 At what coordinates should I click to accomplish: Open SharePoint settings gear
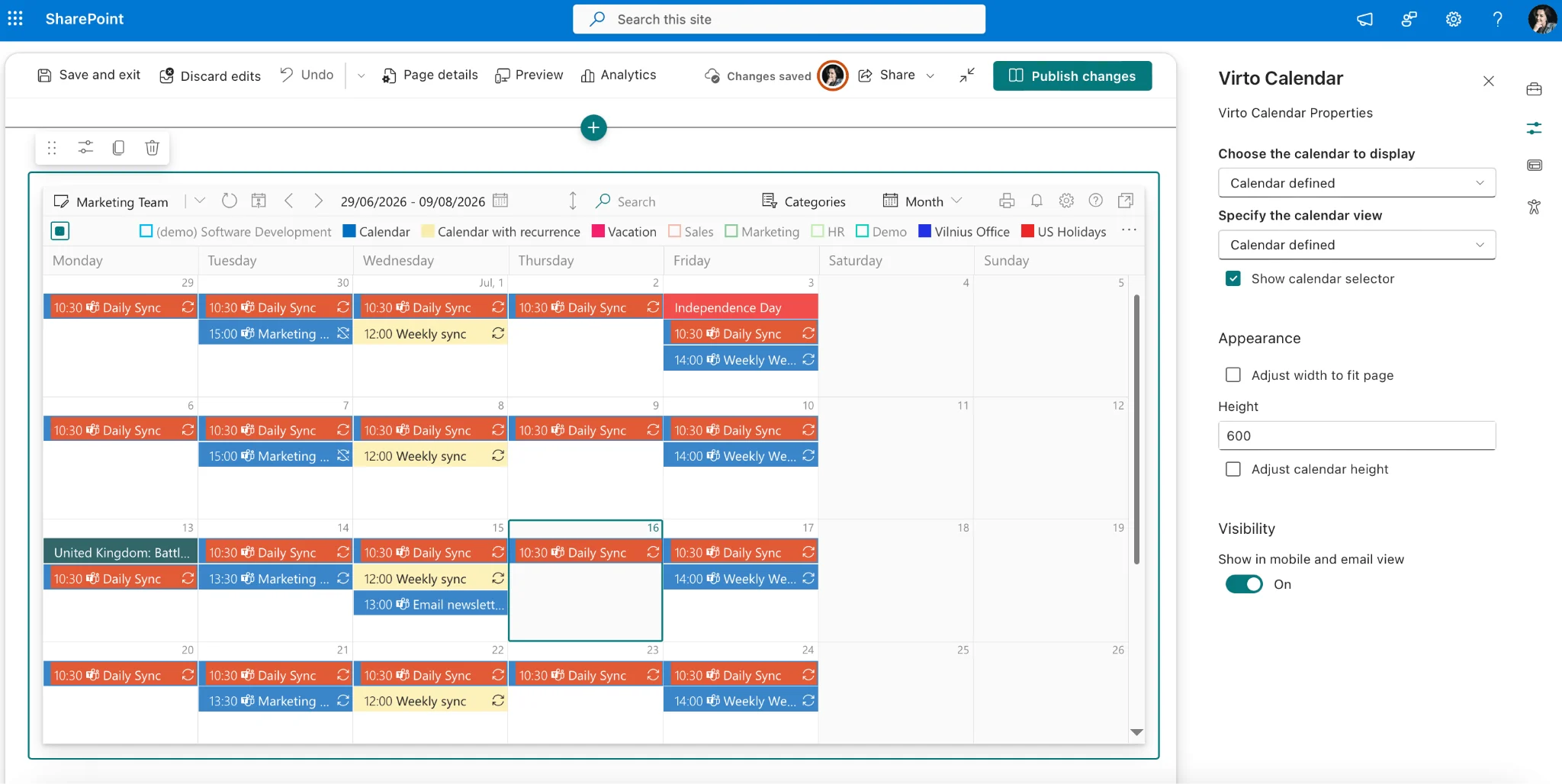pos(1454,19)
